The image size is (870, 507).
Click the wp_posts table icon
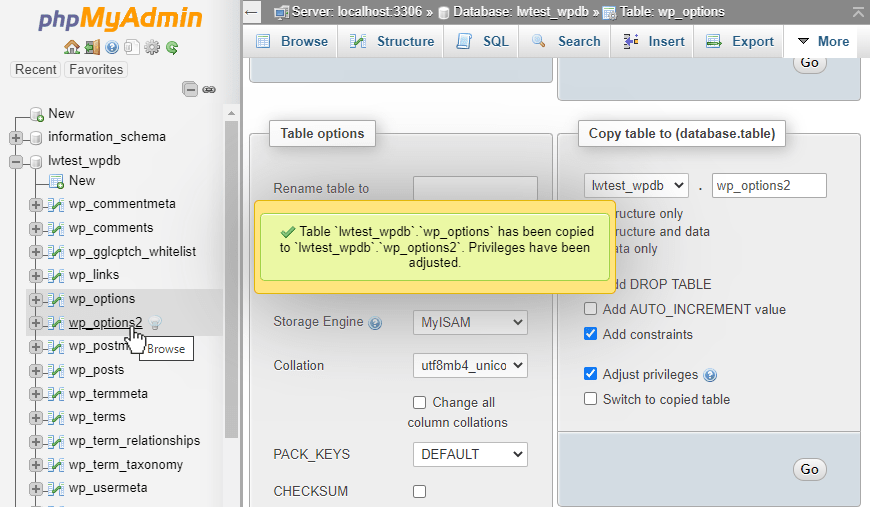(x=55, y=370)
